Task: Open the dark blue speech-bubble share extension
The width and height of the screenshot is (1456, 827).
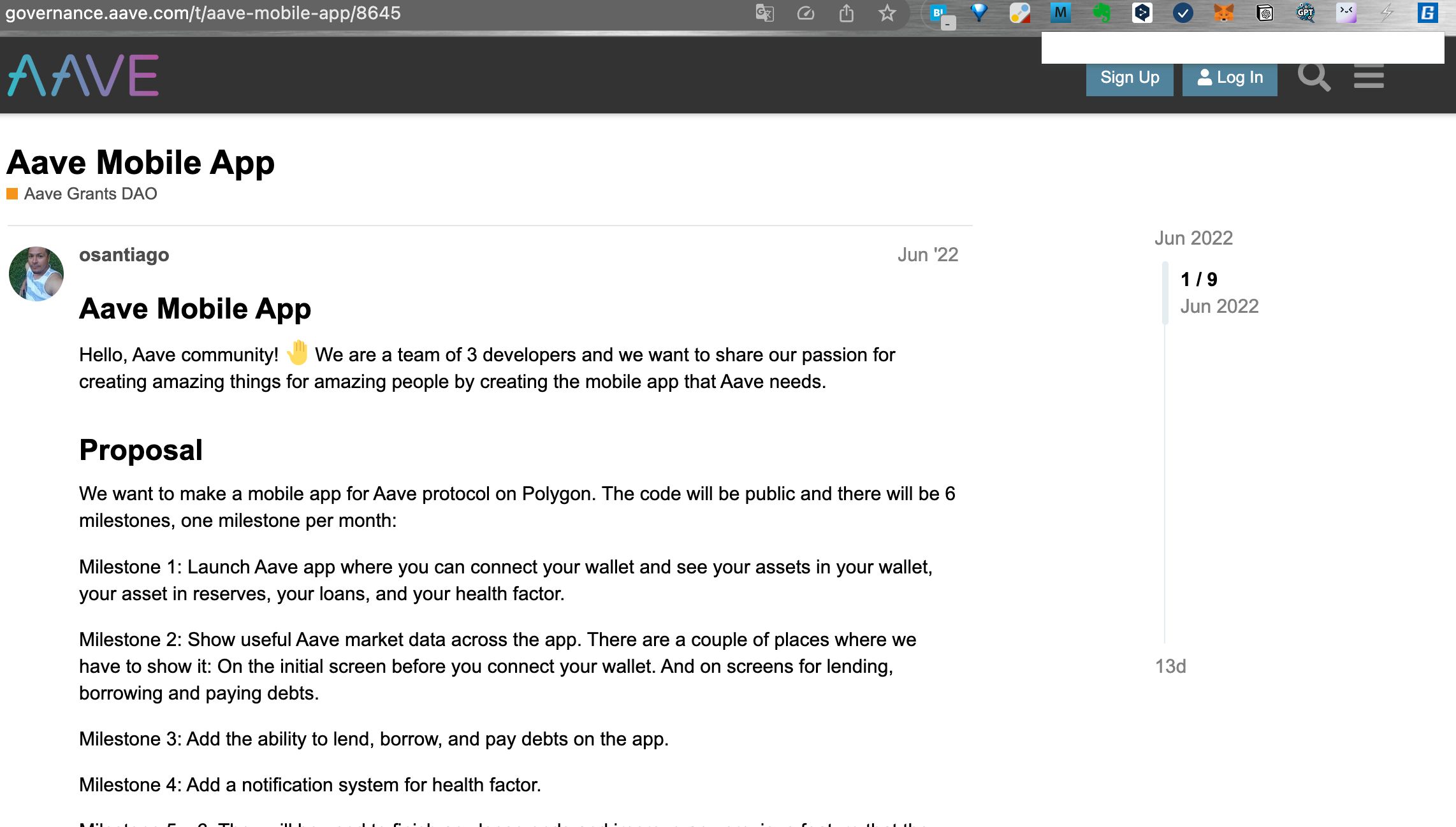Action: coord(1142,13)
